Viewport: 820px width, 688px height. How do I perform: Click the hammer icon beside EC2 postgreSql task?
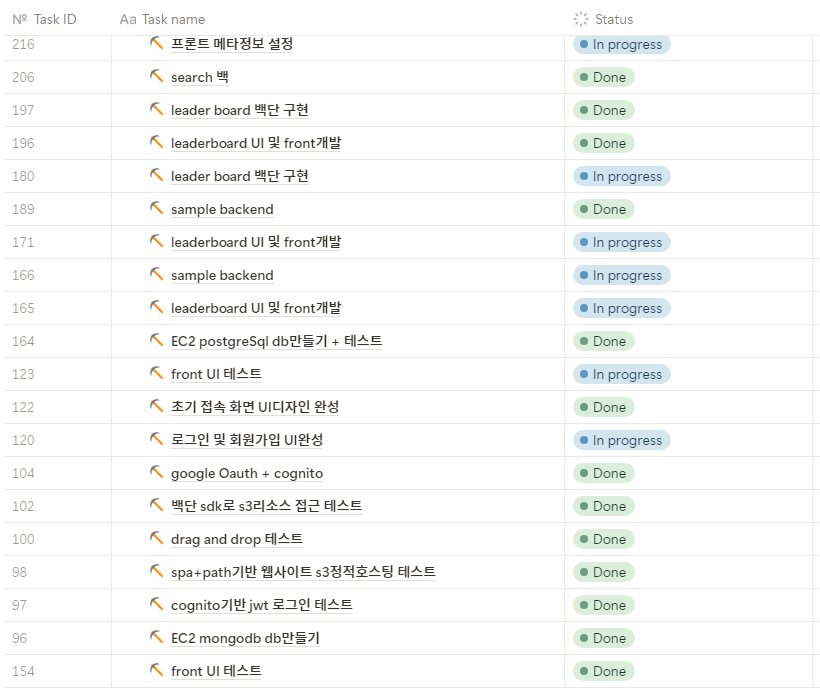coord(156,340)
